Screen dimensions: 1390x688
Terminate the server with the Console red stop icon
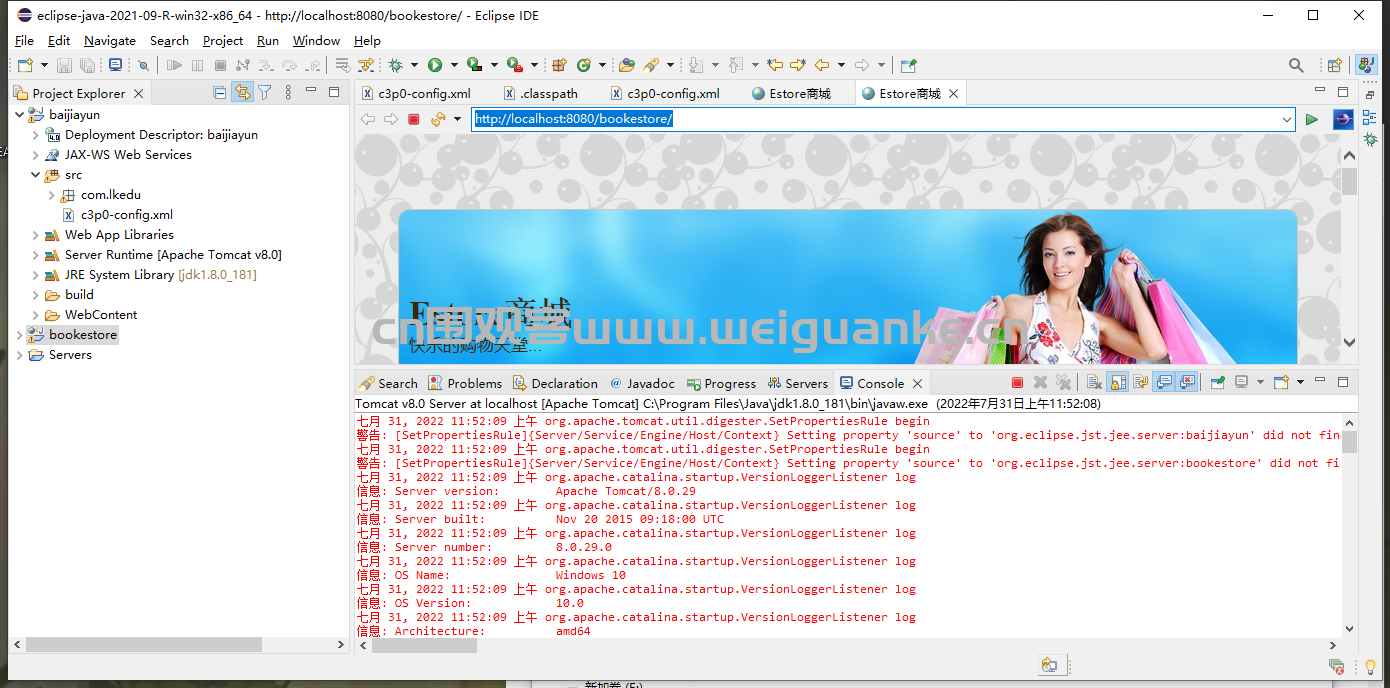[x=1017, y=383]
